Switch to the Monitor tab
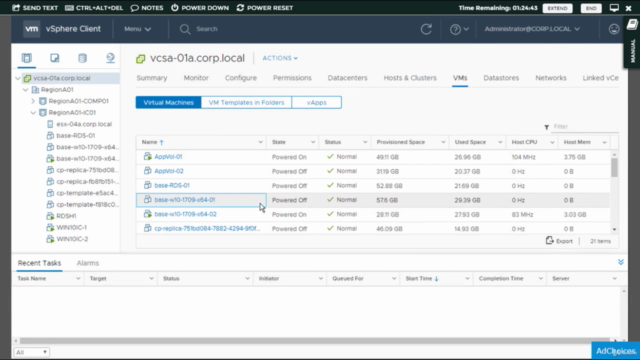Viewport: 640px width, 360px height. click(196, 78)
